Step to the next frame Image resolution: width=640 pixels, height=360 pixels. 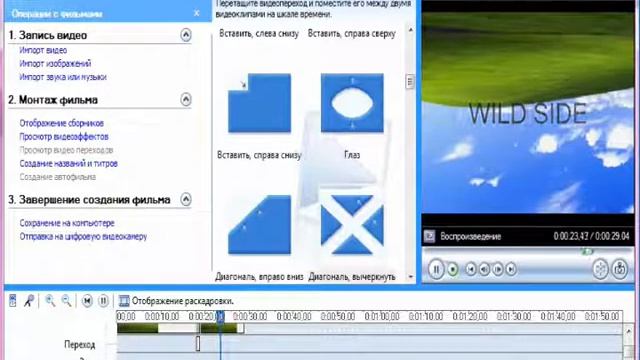[x=498, y=269]
